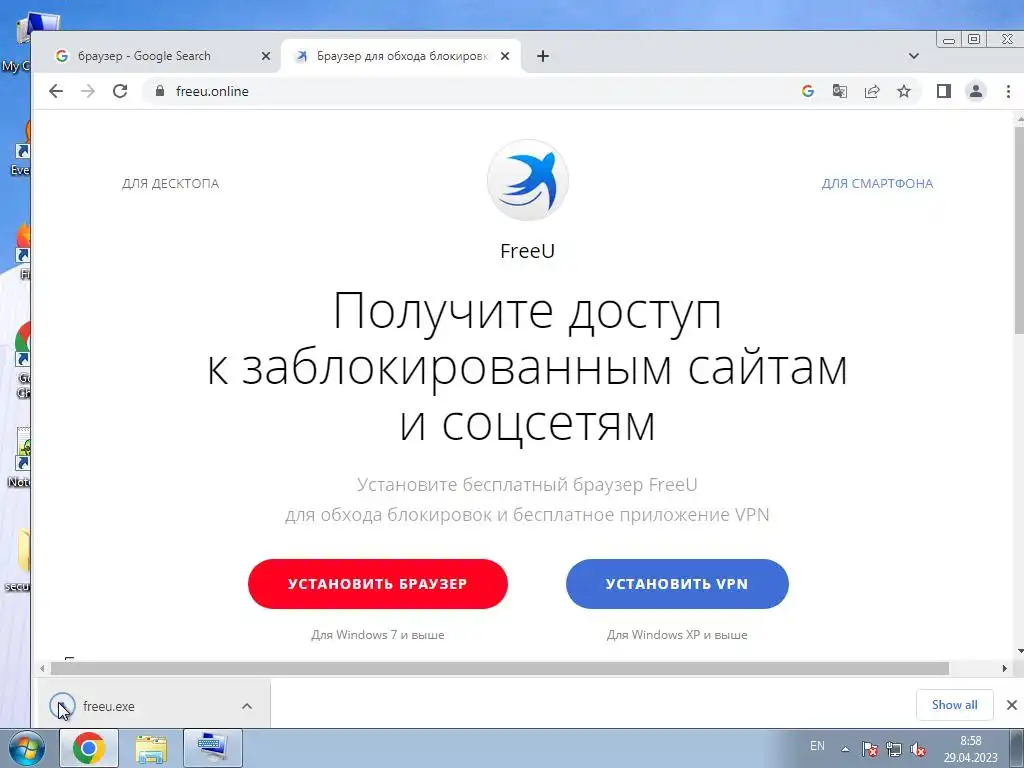Expand the freeu.exe download options chevron
Screen dimensions: 1024x768
247,706
